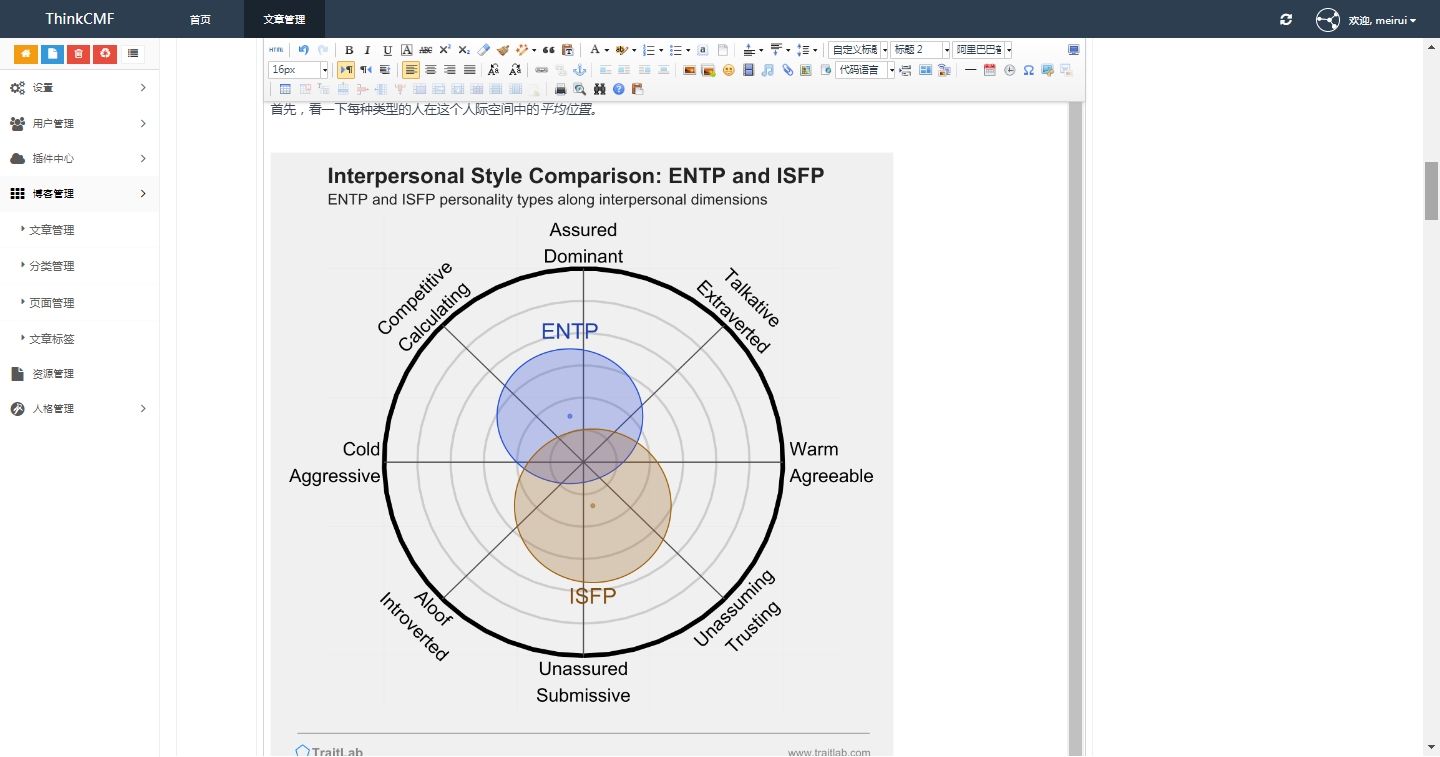Click the red trash shortcut button
Image resolution: width=1440 pixels, height=757 pixels.
point(78,54)
